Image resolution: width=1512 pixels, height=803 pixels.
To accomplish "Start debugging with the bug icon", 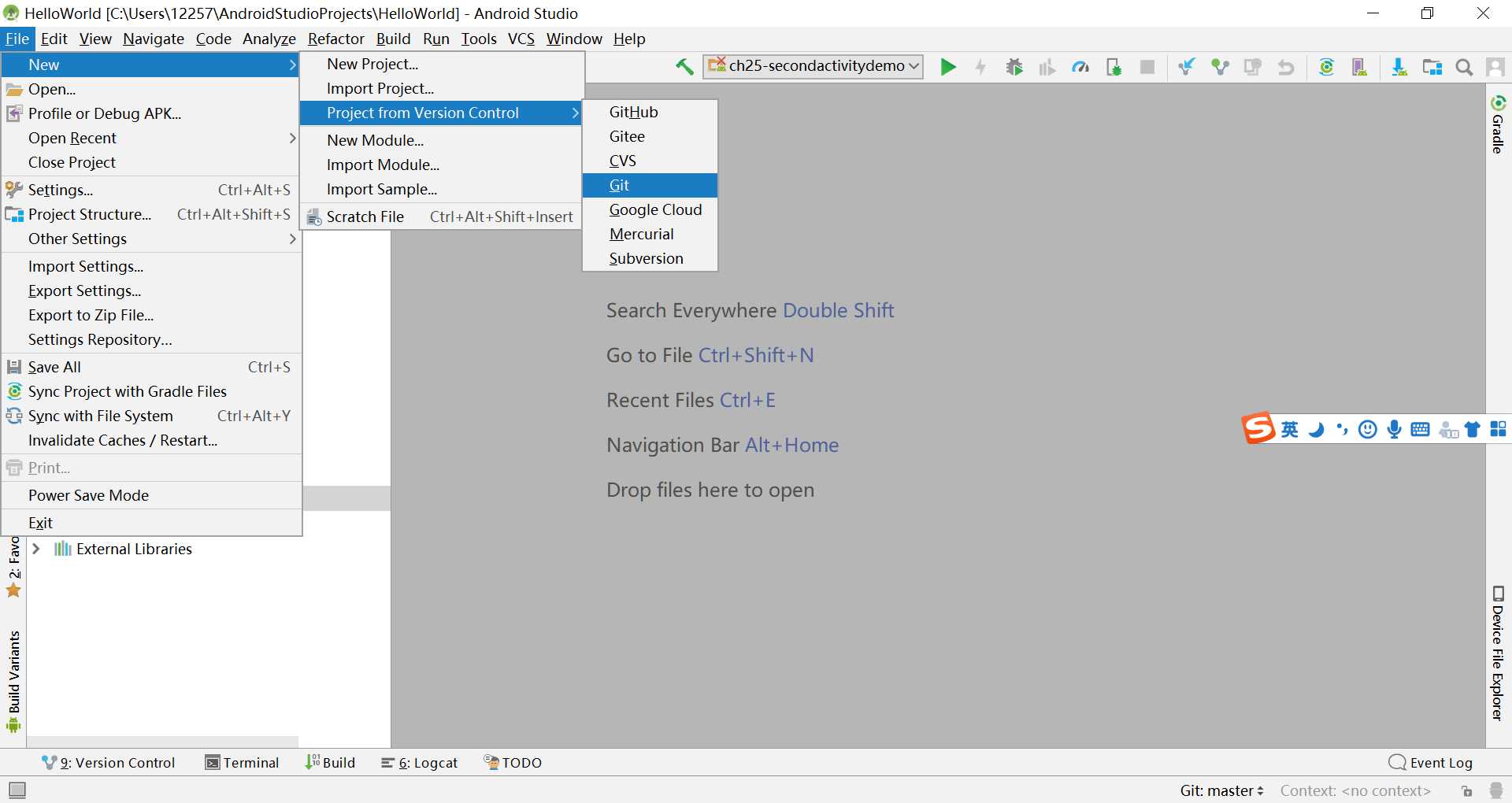I will [1014, 67].
